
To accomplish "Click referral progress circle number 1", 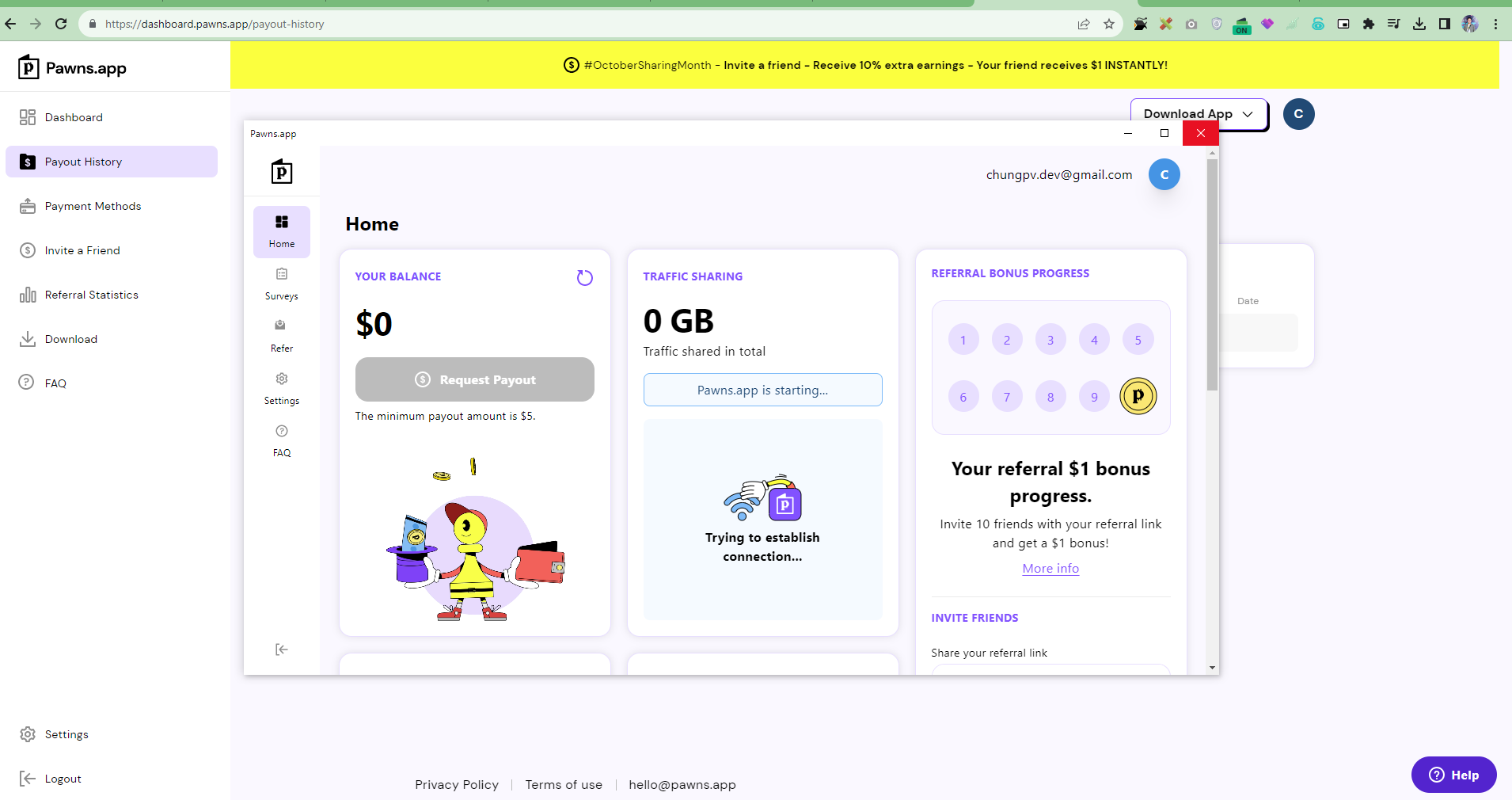I will tap(963, 340).
